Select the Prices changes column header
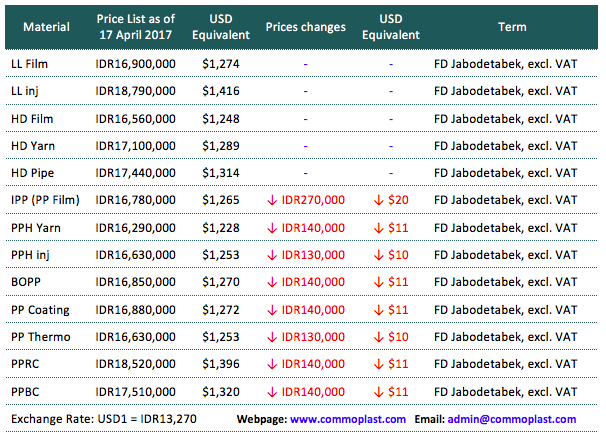606x438 pixels. tap(306, 27)
